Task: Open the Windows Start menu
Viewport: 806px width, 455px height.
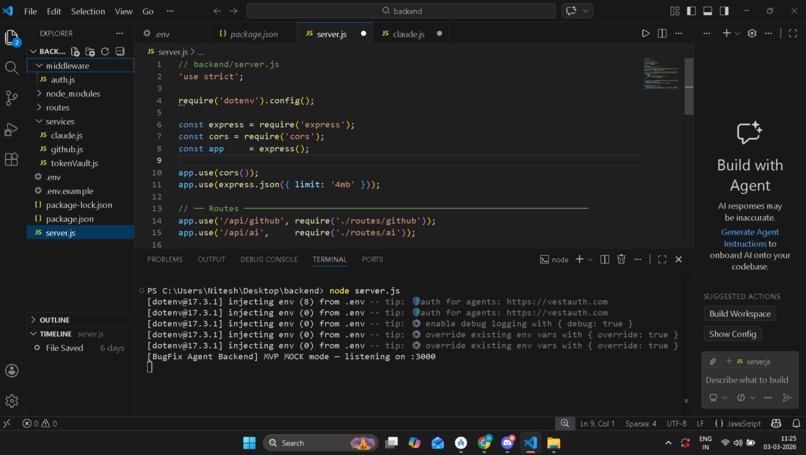Action: click(249, 443)
